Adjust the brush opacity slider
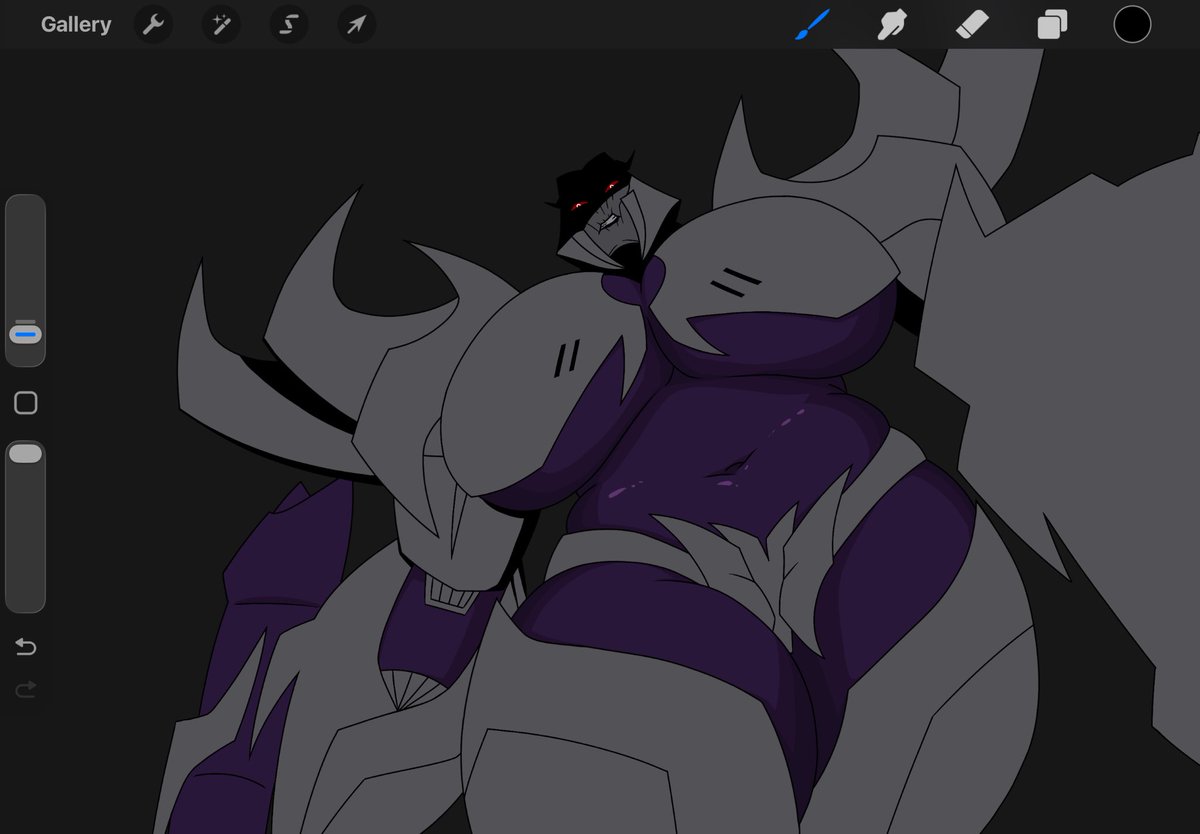The height and width of the screenshot is (834, 1200). click(x=25, y=527)
